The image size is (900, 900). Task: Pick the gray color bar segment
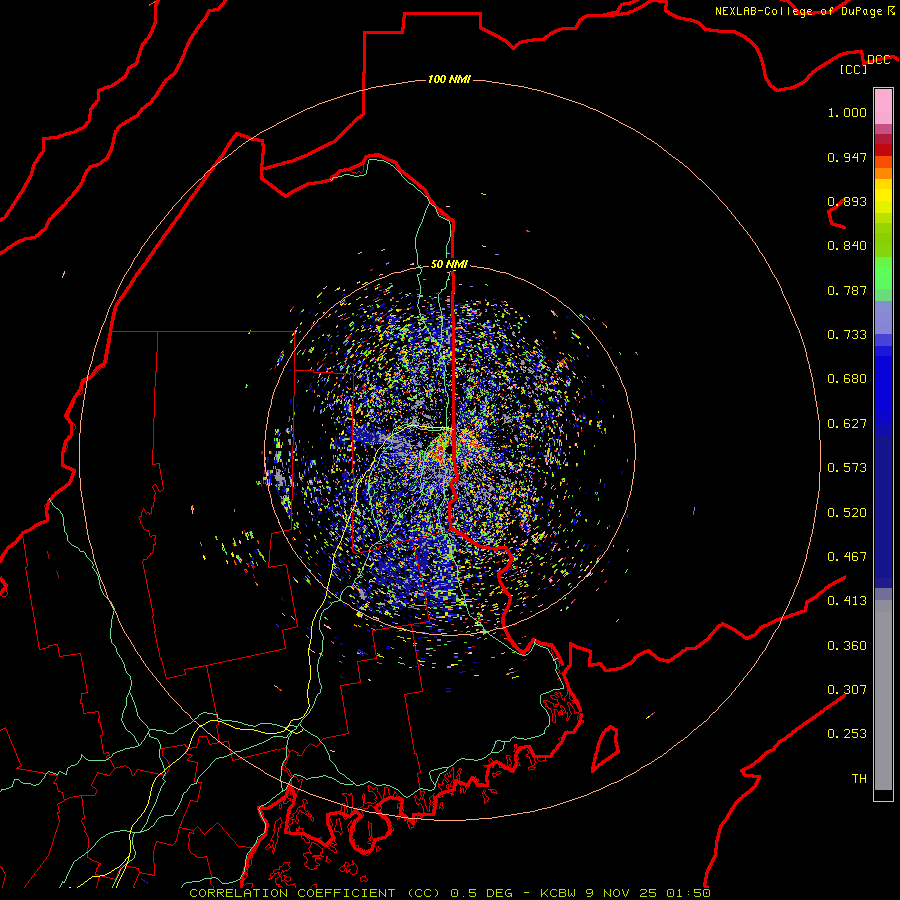pyautogui.click(x=883, y=695)
